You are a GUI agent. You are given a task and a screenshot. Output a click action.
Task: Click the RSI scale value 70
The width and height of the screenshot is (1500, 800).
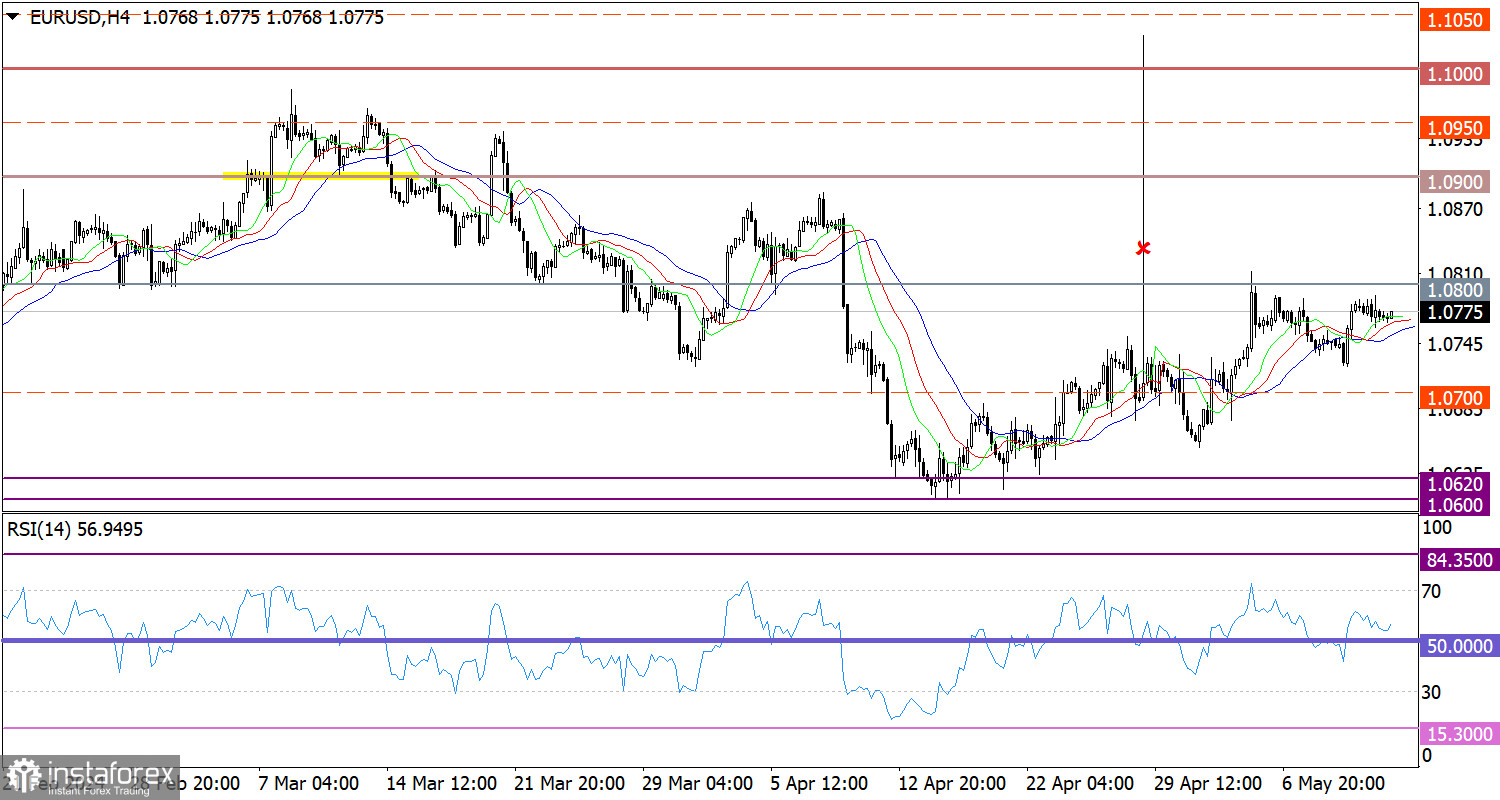pos(1432,591)
